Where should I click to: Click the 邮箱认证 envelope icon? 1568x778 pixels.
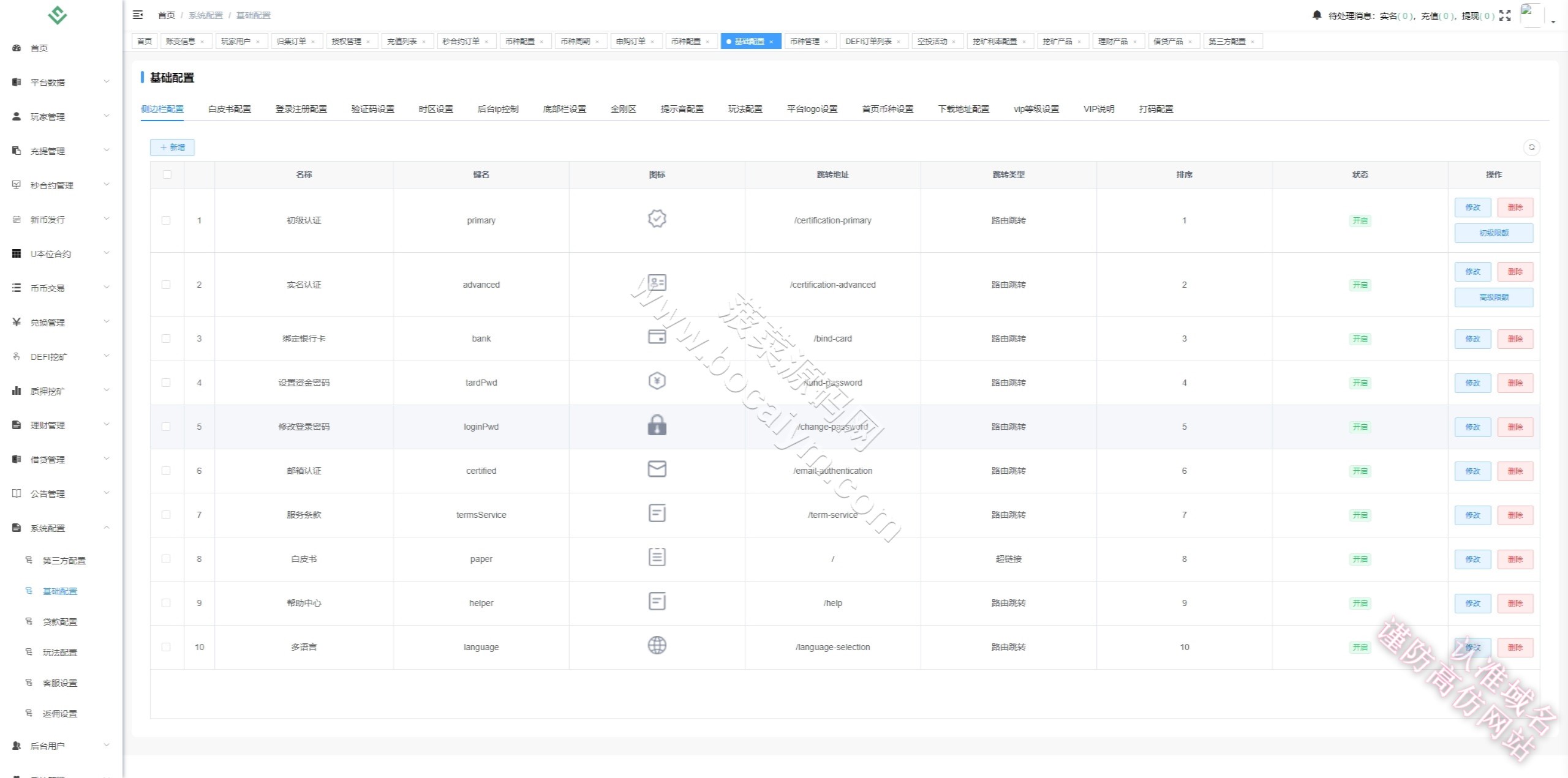pyautogui.click(x=657, y=469)
